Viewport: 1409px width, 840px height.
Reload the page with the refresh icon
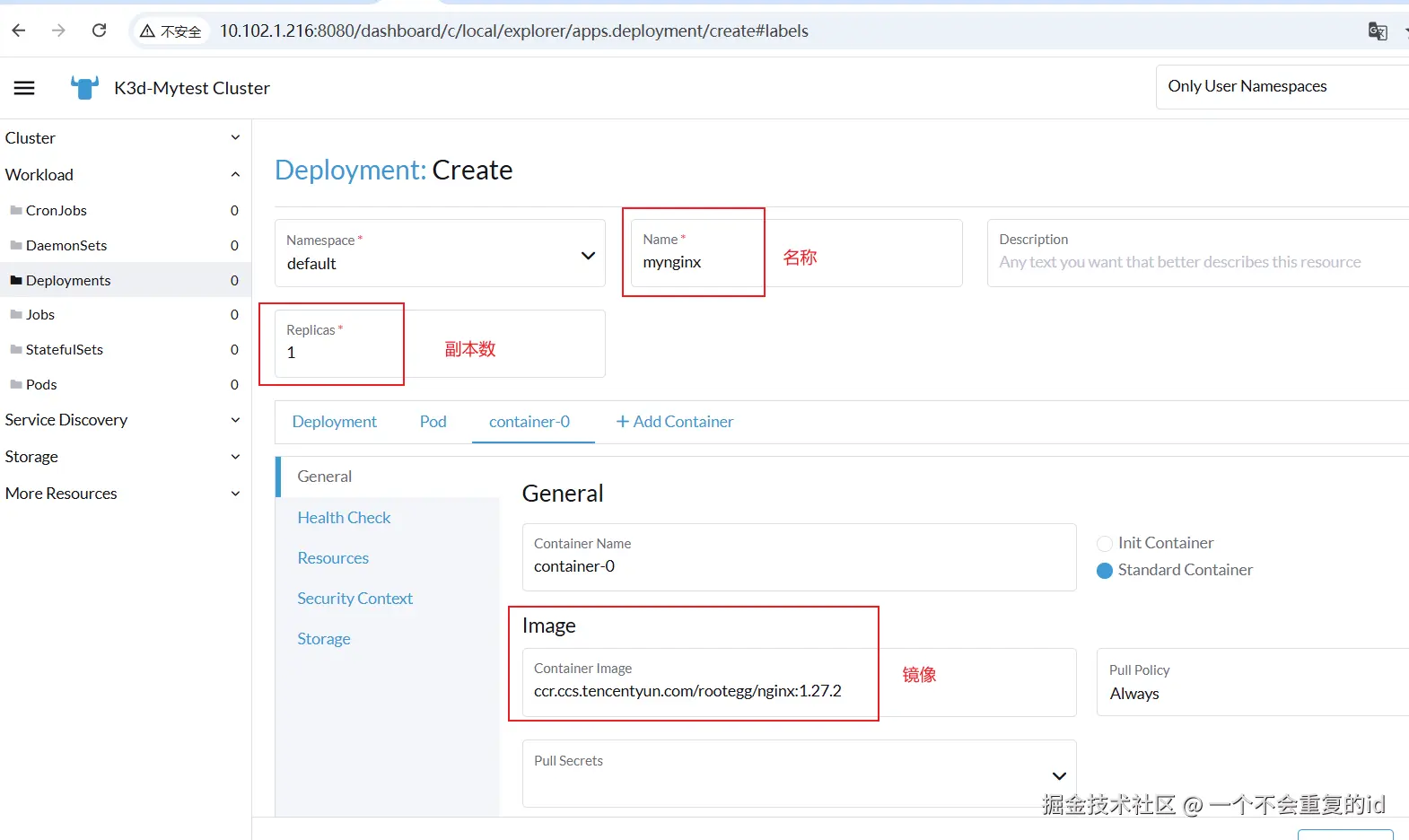coord(100,31)
